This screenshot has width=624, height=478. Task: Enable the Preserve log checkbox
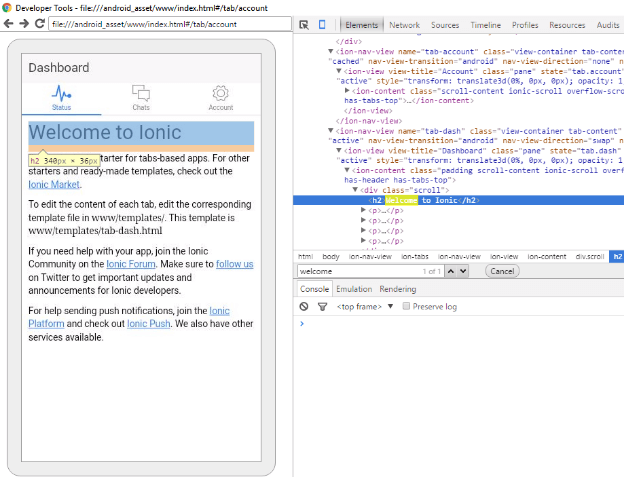(406, 306)
